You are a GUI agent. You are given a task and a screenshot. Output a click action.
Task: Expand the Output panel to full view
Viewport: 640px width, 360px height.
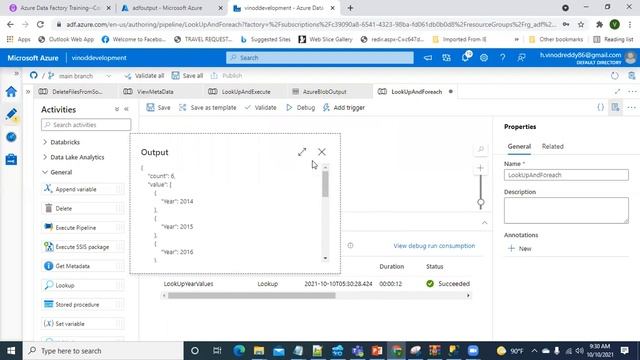click(302, 152)
